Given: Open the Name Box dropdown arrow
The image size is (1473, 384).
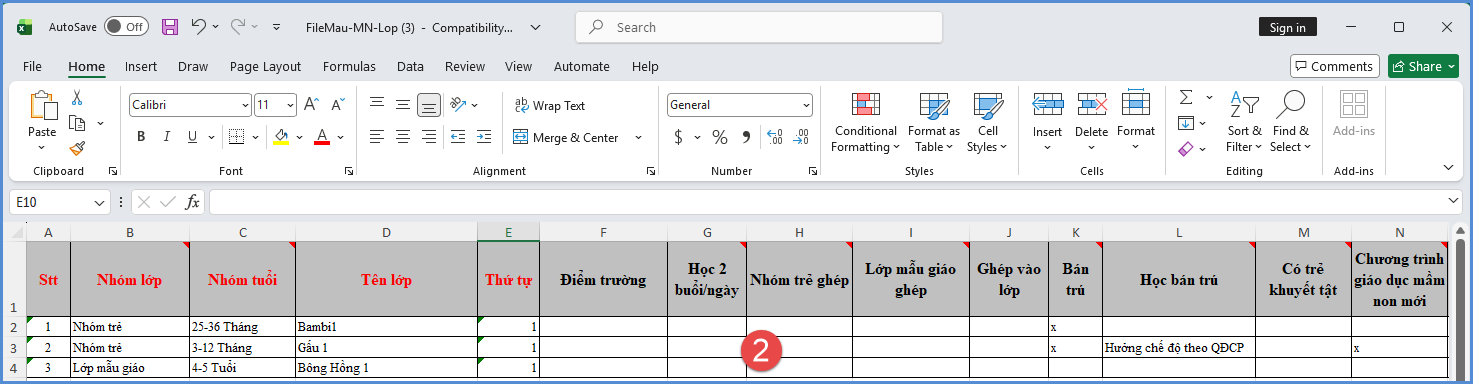Looking at the screenshot, I should (100, 202).
